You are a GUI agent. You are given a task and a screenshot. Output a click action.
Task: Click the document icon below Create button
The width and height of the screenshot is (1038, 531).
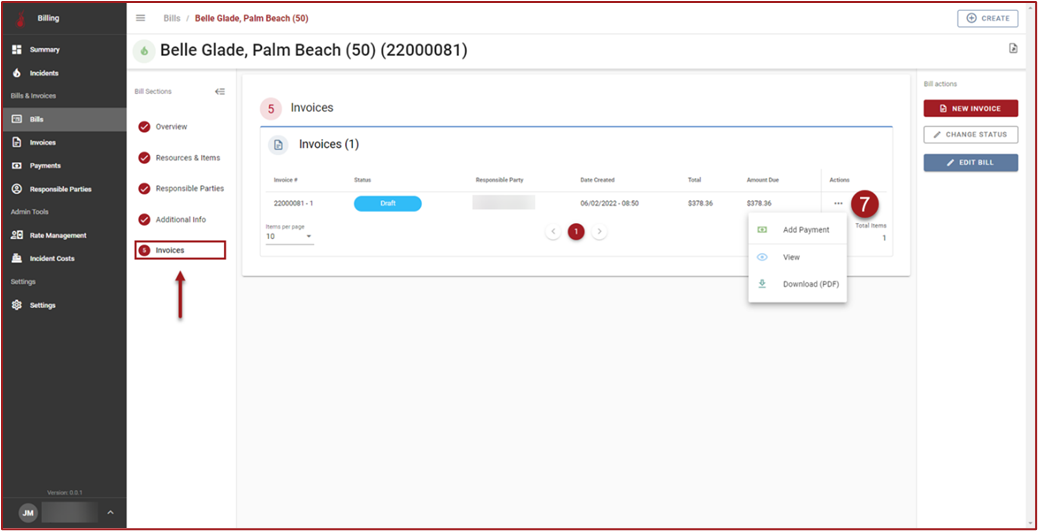pyautogui.click(x=1013, y=48)
